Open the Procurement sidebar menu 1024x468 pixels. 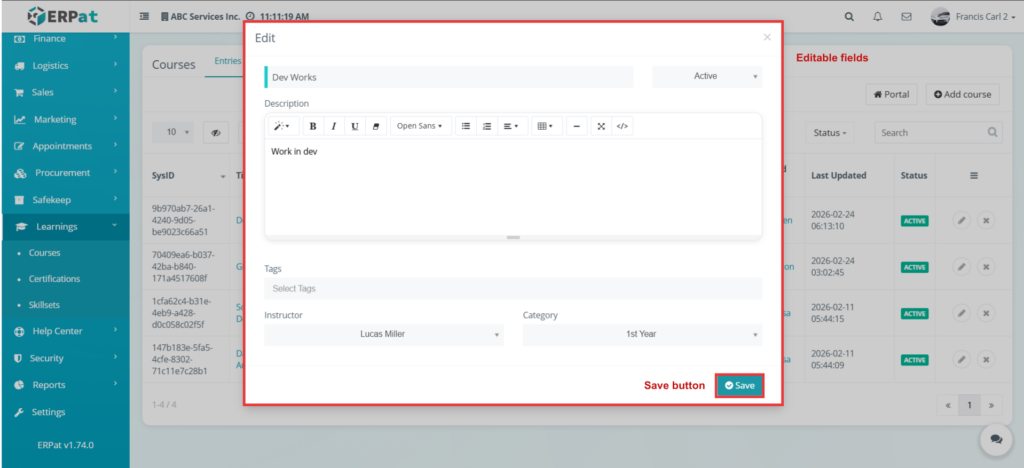tap(65, 173)
